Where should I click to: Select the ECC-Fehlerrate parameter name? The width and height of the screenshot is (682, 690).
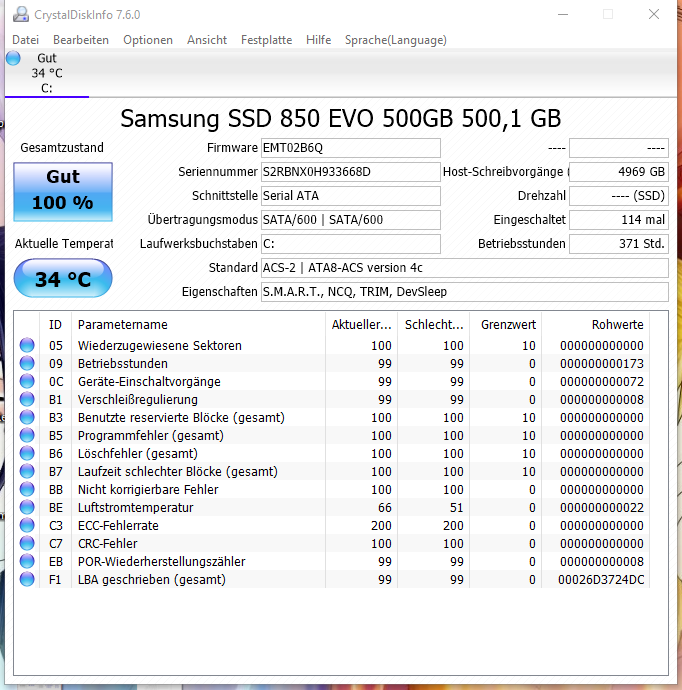click(x=118, y=526)
